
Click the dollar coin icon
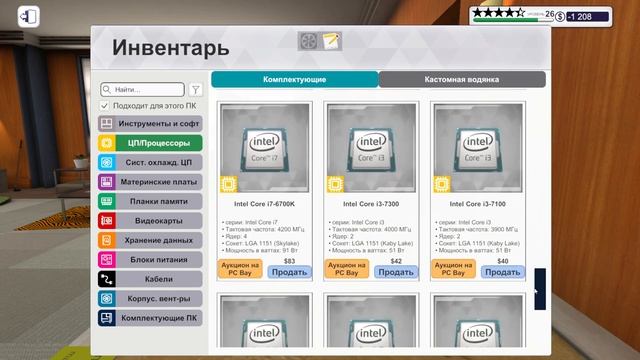560,17
